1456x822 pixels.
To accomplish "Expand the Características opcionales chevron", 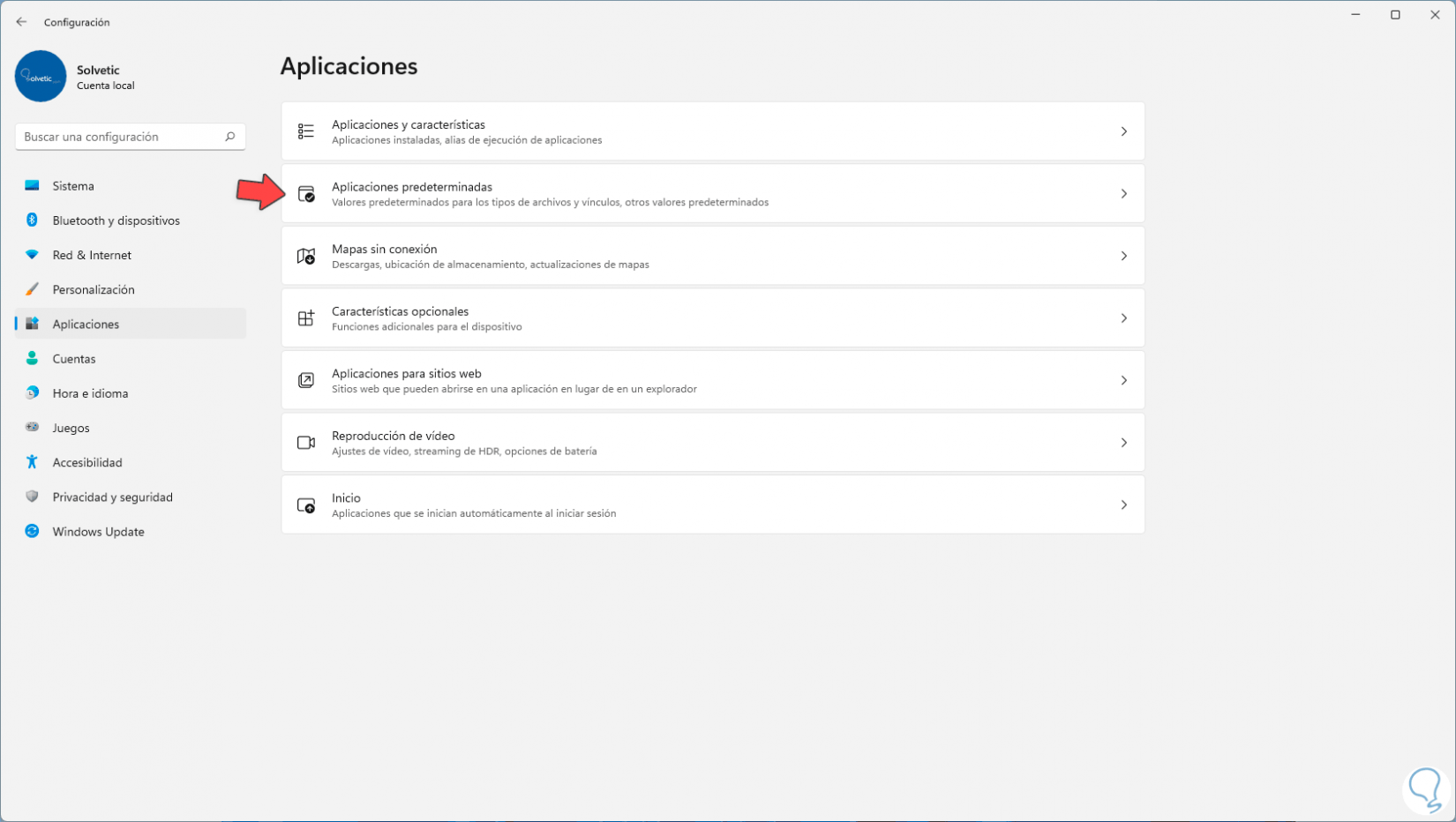I will click(1123, 318).
